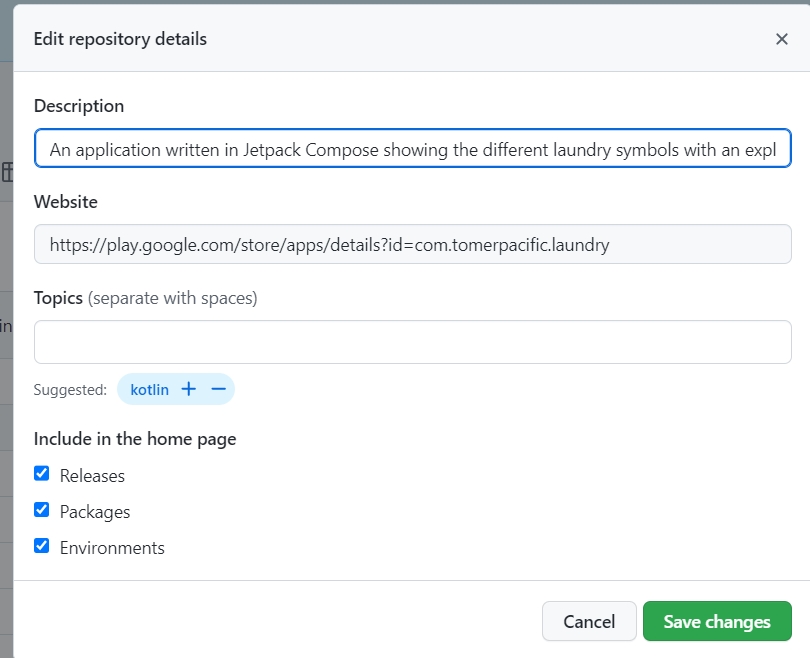Click the Website label
Screen dimensions: 810x658
point(66,201)
